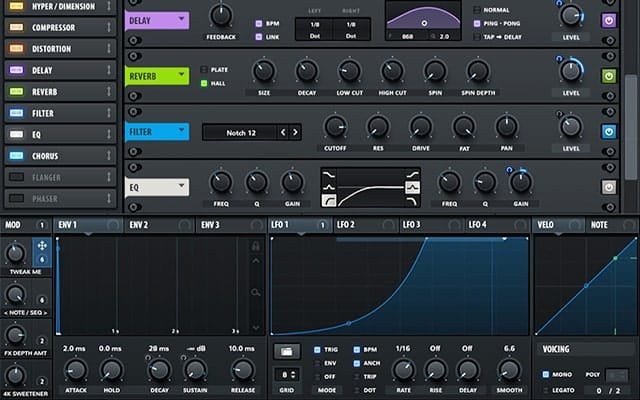Select Tap Delay mode

pyautogui.click(x=477, y=37)
